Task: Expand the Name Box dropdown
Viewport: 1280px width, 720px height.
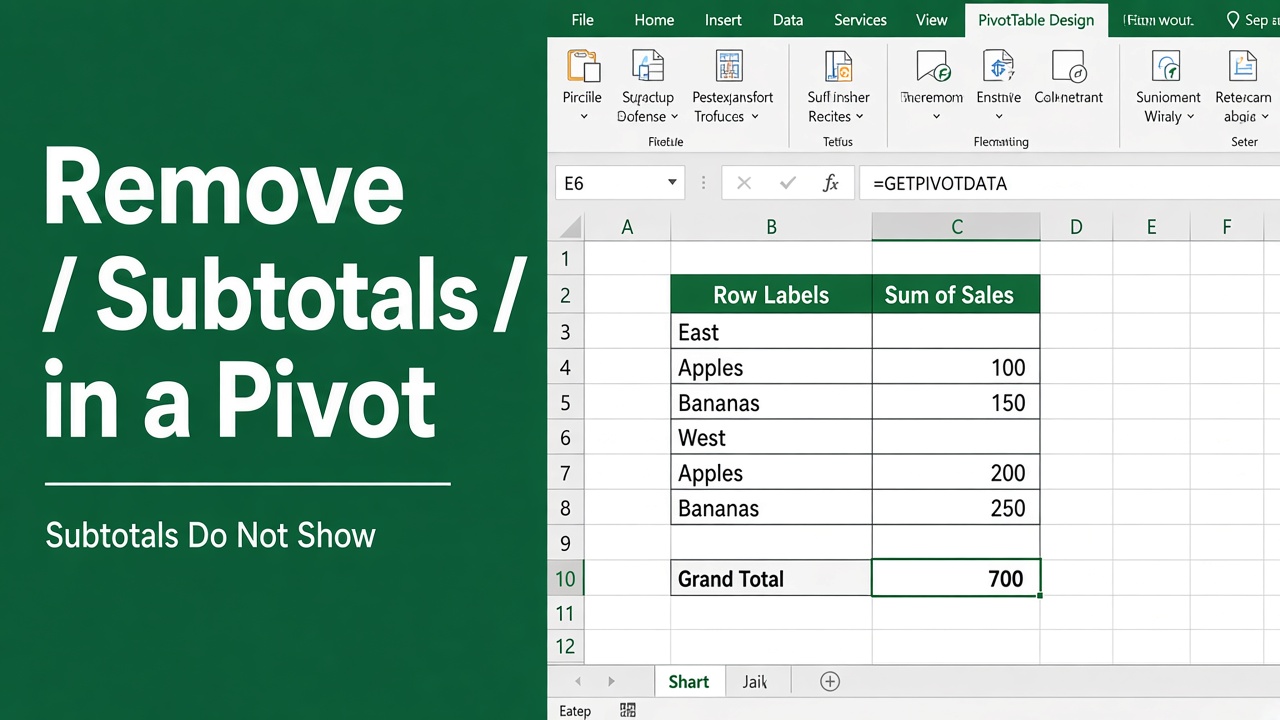Action: pos(672,183)
